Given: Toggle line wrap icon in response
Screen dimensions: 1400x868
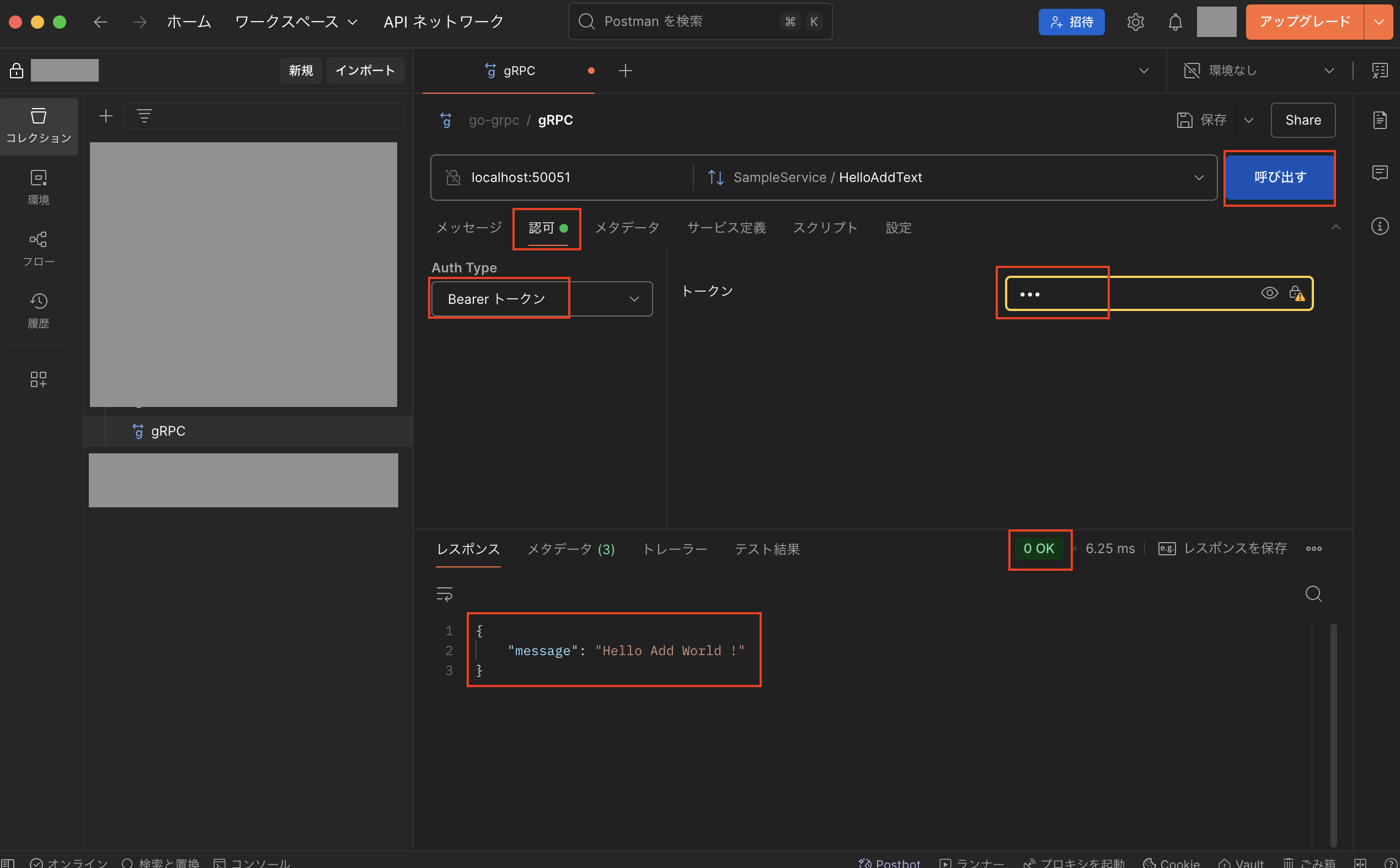Looking at the screenshot, I should (445, 593).
